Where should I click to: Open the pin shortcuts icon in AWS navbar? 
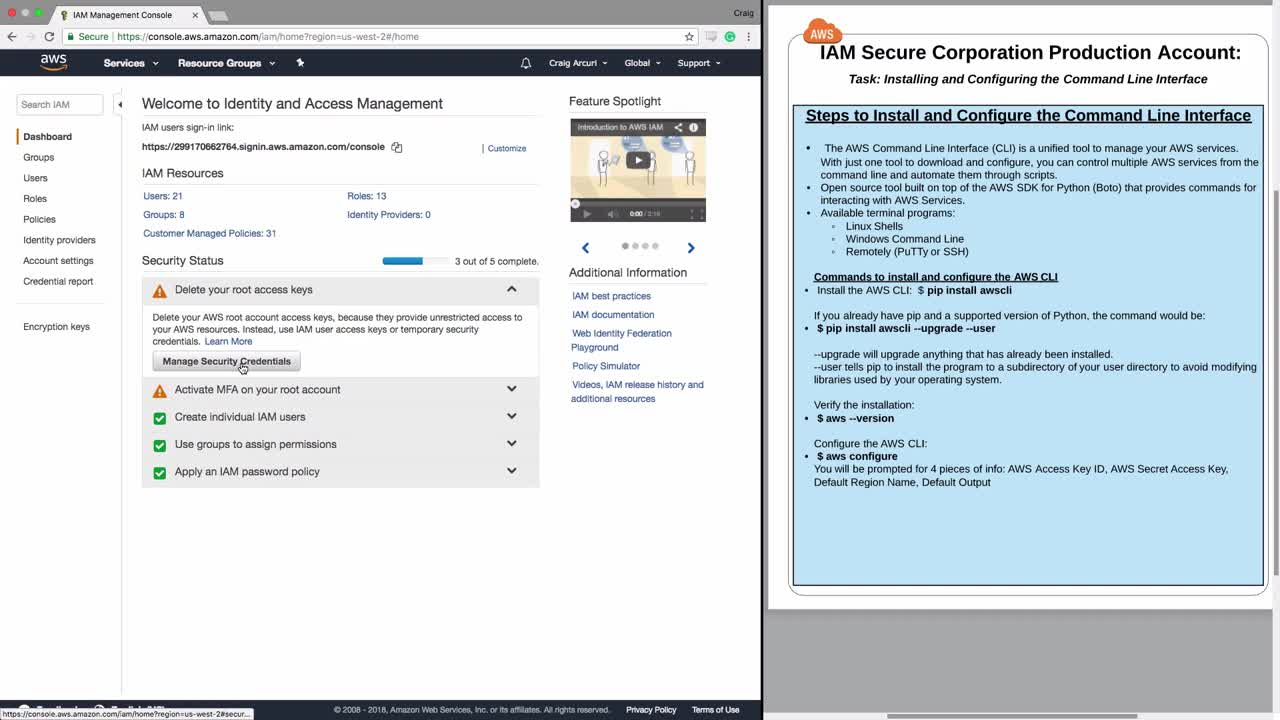point(300,63)
